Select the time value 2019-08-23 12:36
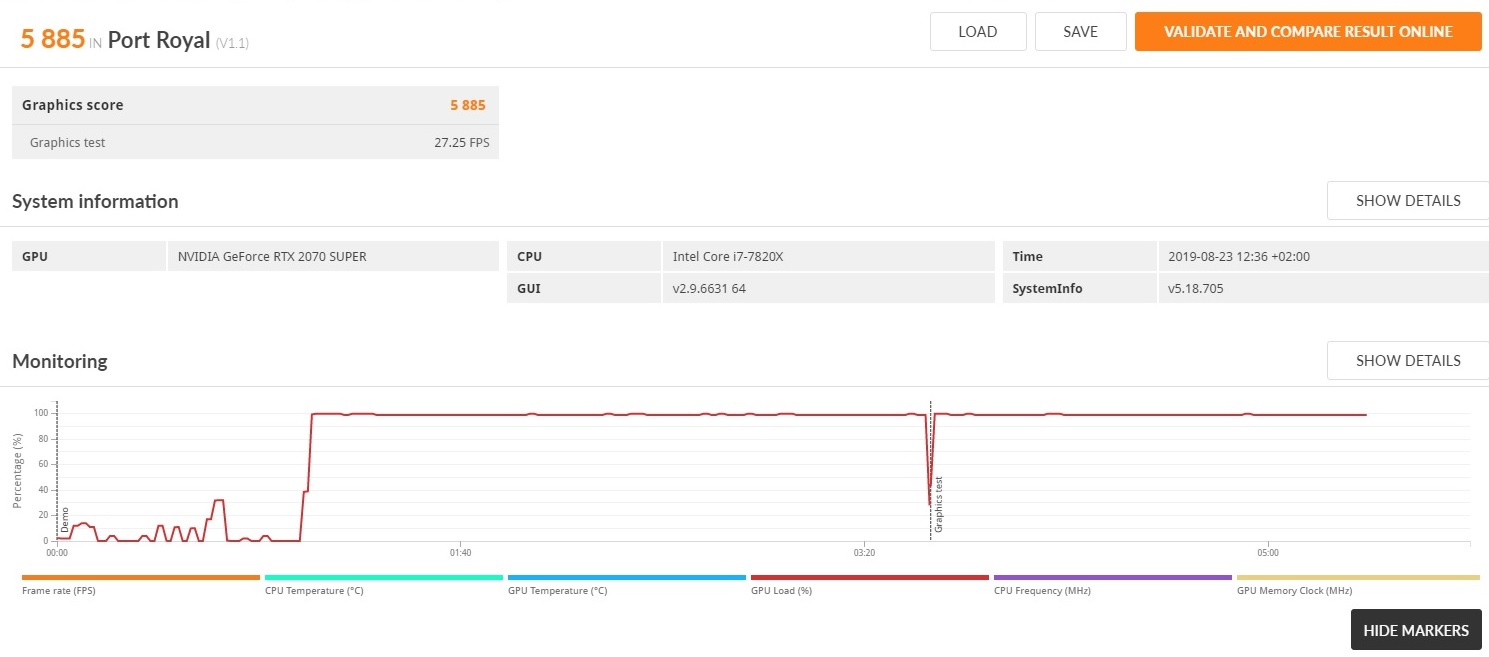 tap(1239, 256)
